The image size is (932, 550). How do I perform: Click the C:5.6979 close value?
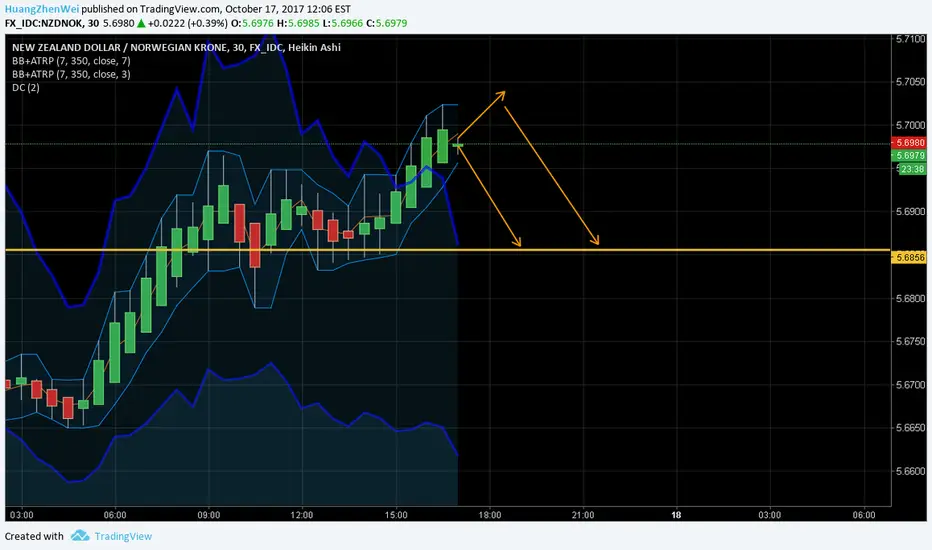(x=387, y=23)
